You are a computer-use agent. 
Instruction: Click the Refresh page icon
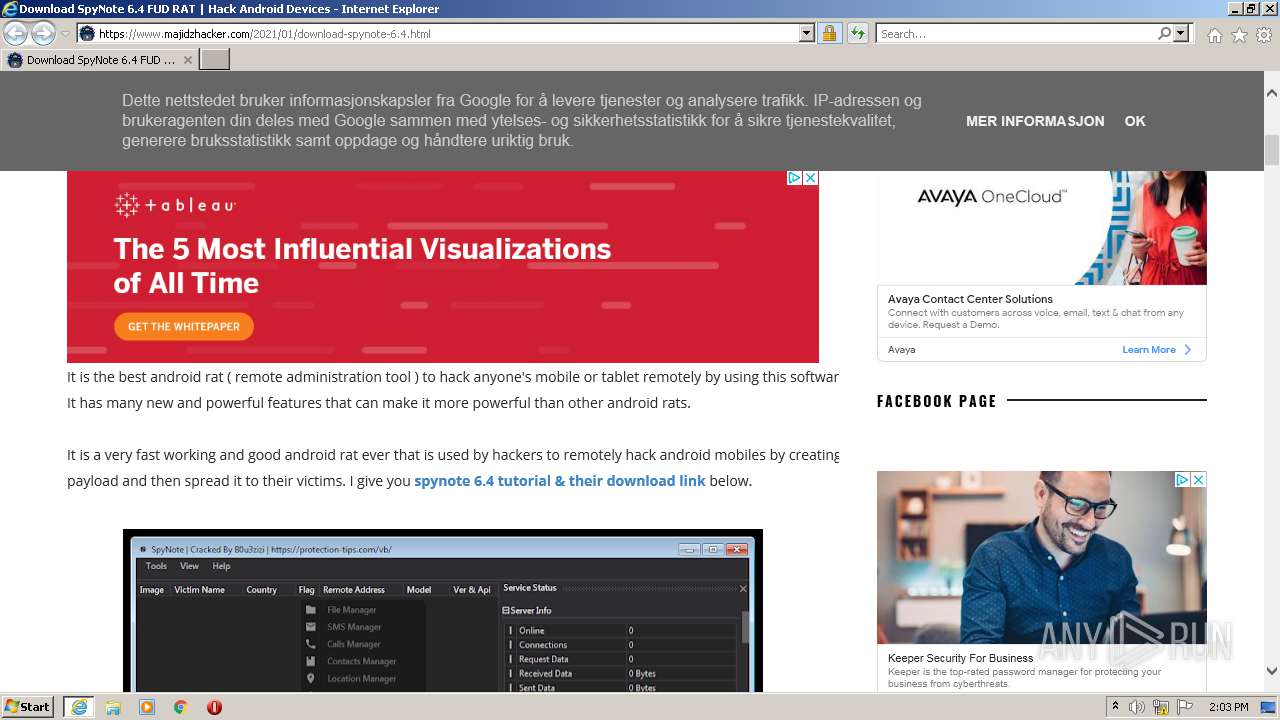pos(858,34)
